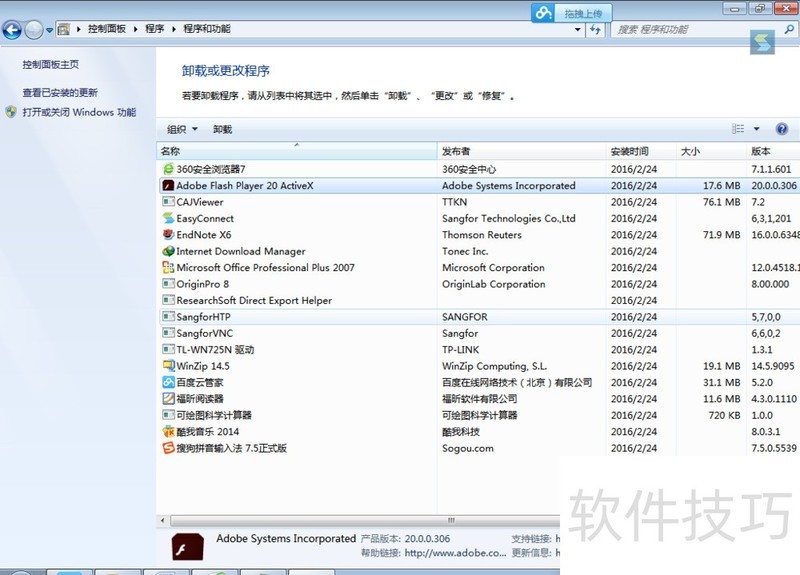The height and width of the screenshot is (575, 800).
Task: Expand the 控制面板 breadcrumb arrow
Action: point(136,29)
